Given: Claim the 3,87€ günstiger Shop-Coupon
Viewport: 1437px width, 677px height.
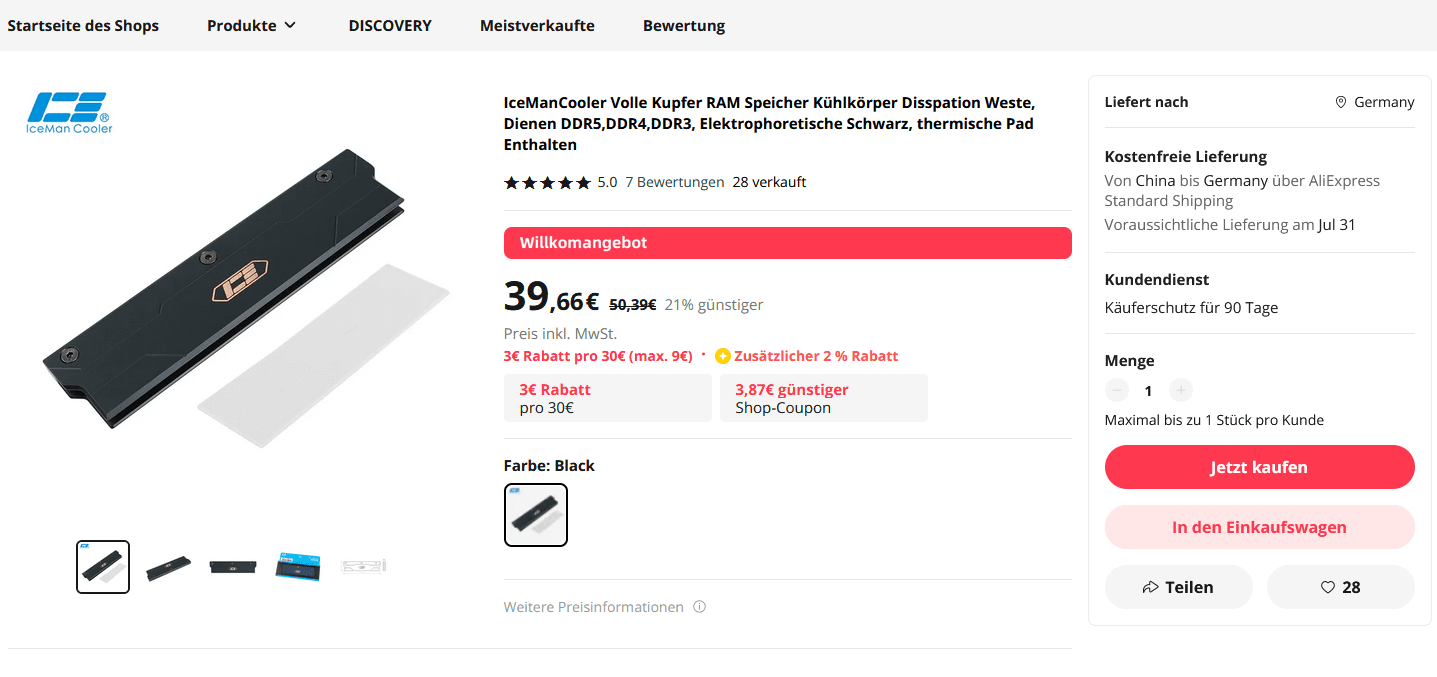Looking at the screenshot, I should (x=824, y=398).
